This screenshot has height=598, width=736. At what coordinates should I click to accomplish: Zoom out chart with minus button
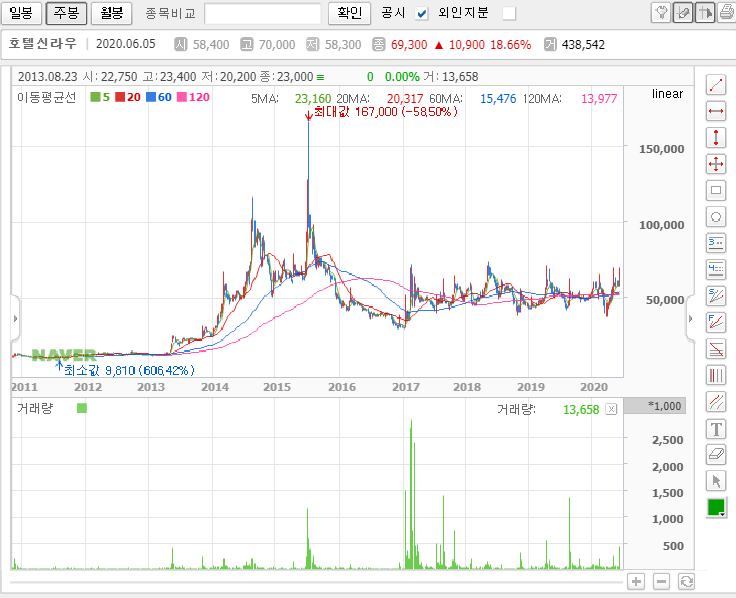point(661,582)
